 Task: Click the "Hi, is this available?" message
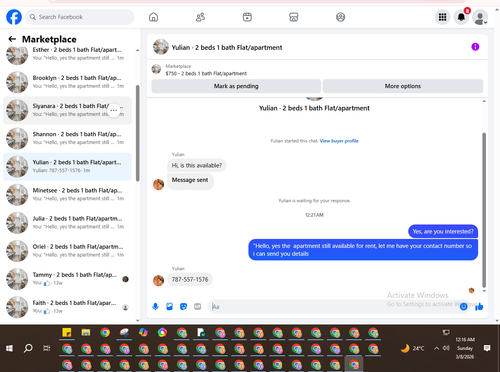pyautogui.click(x=197, y=165)
